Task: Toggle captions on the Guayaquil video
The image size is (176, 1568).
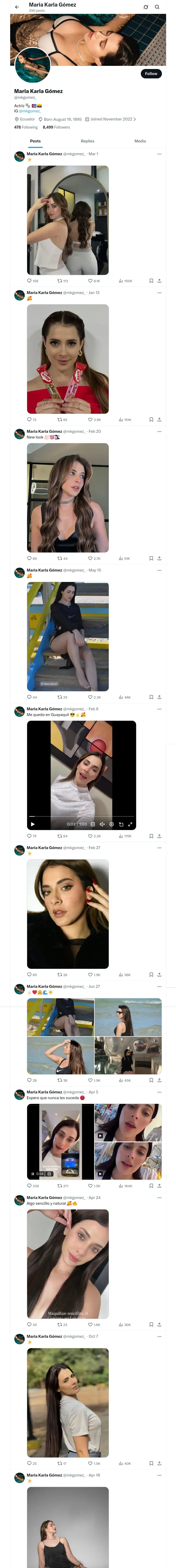Action: [x=93, y=824]
